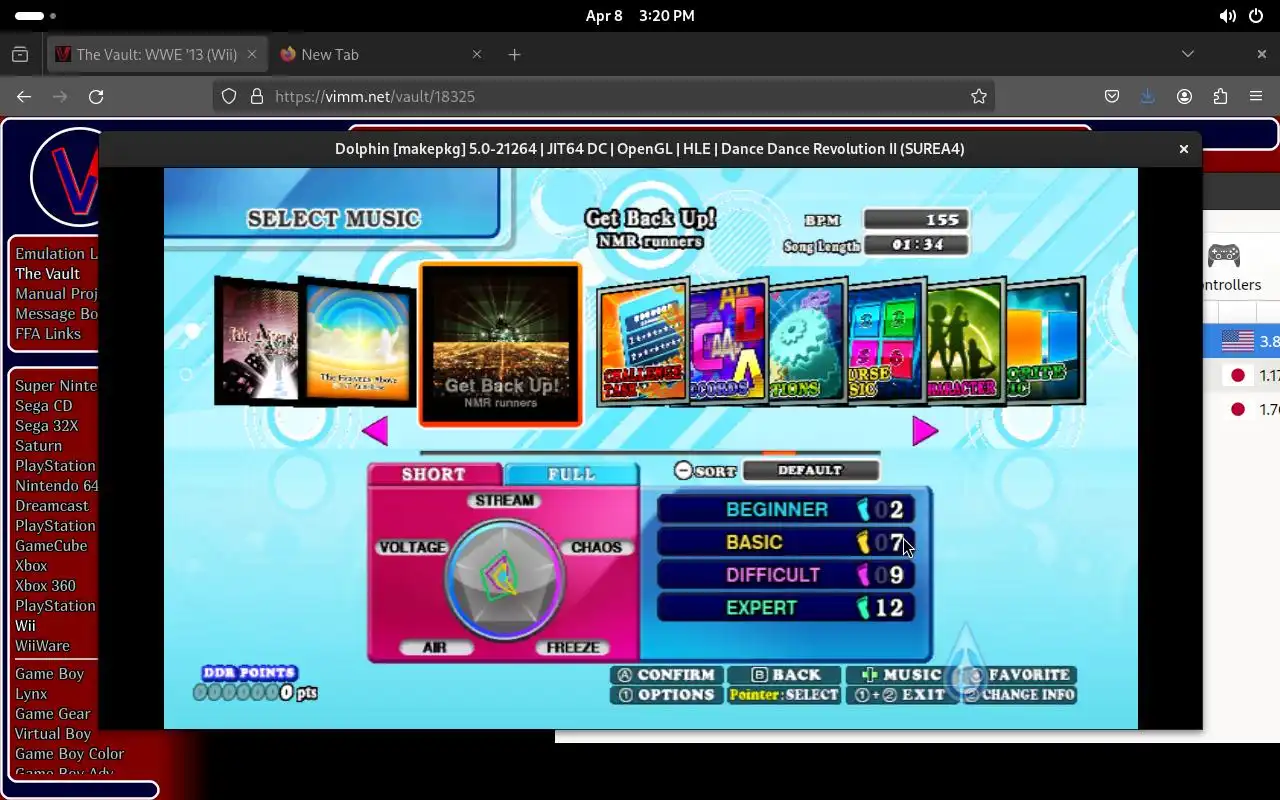Screen dimensions: 1280x800
Task: Select the Course Music tile
Action: click(886, 340)
